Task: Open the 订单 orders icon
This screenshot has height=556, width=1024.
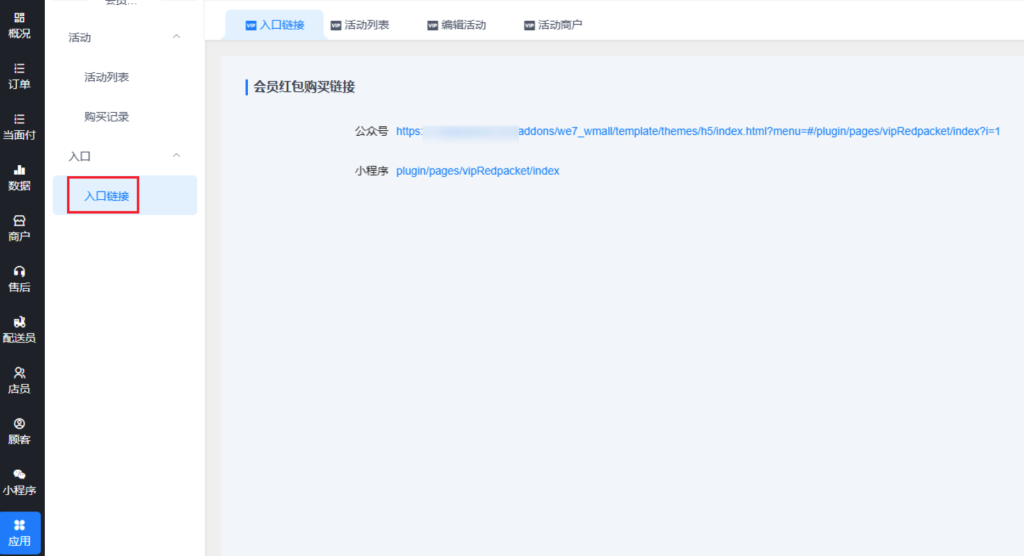Action: tap(20, 69)
